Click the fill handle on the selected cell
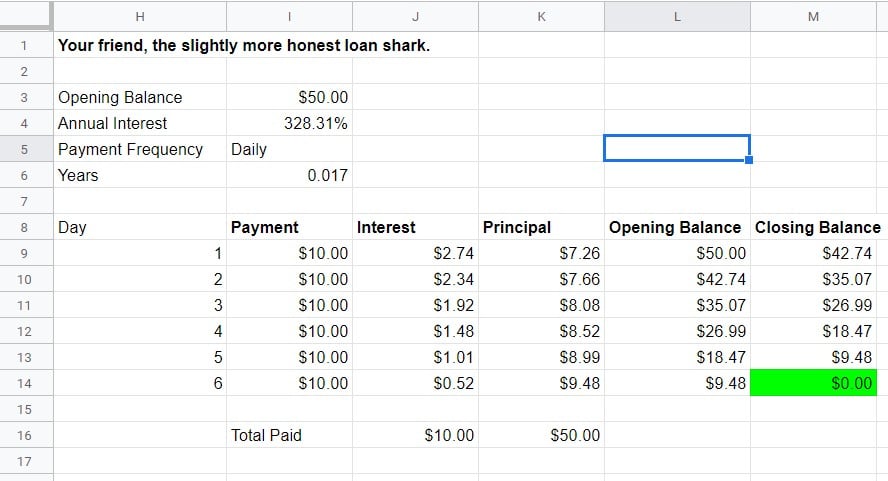The width and height of the screenshot is (888, 481). tap(749, 160)
